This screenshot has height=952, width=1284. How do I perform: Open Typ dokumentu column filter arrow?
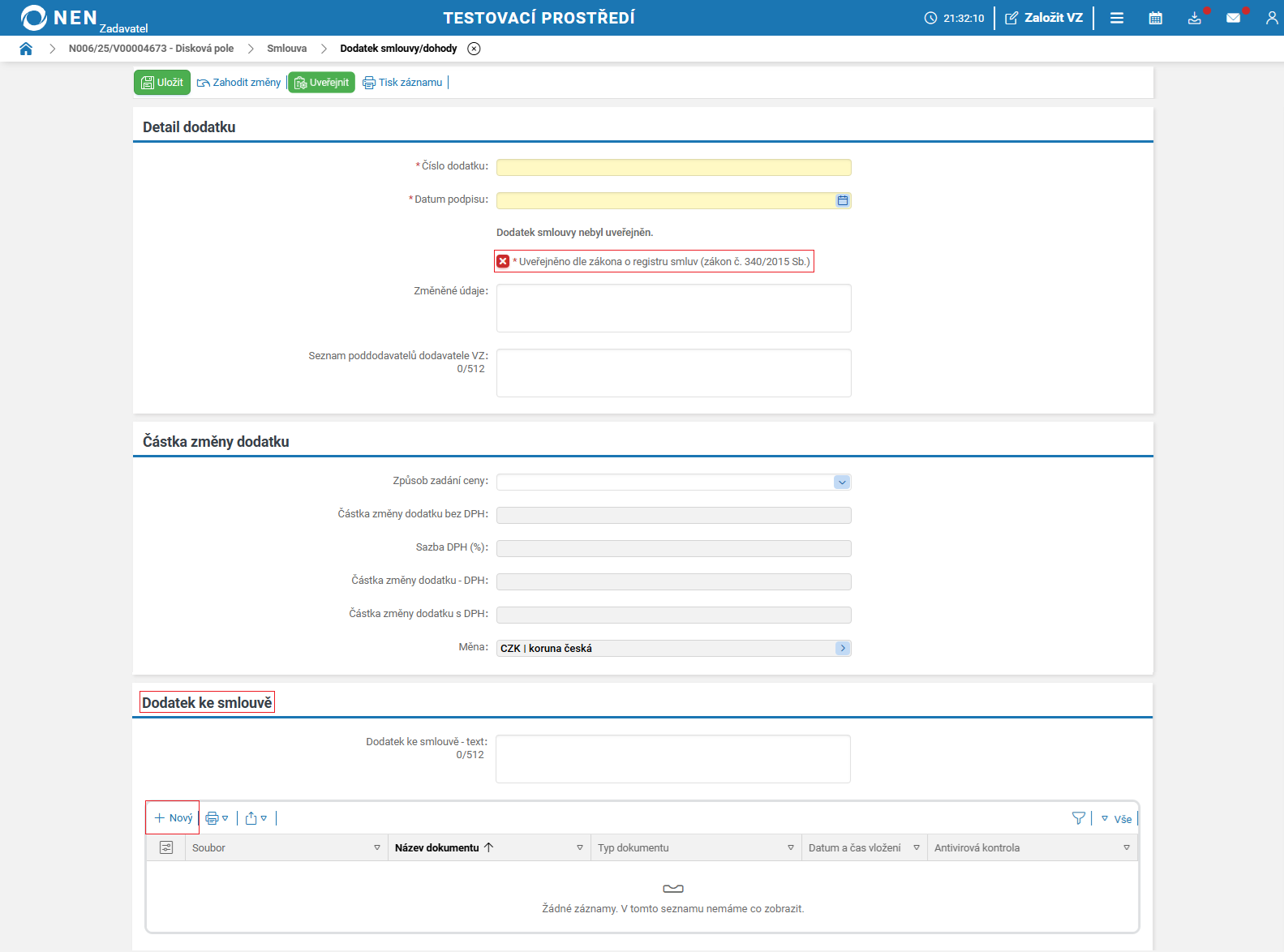pyautogui.click(x=791, y=847)
